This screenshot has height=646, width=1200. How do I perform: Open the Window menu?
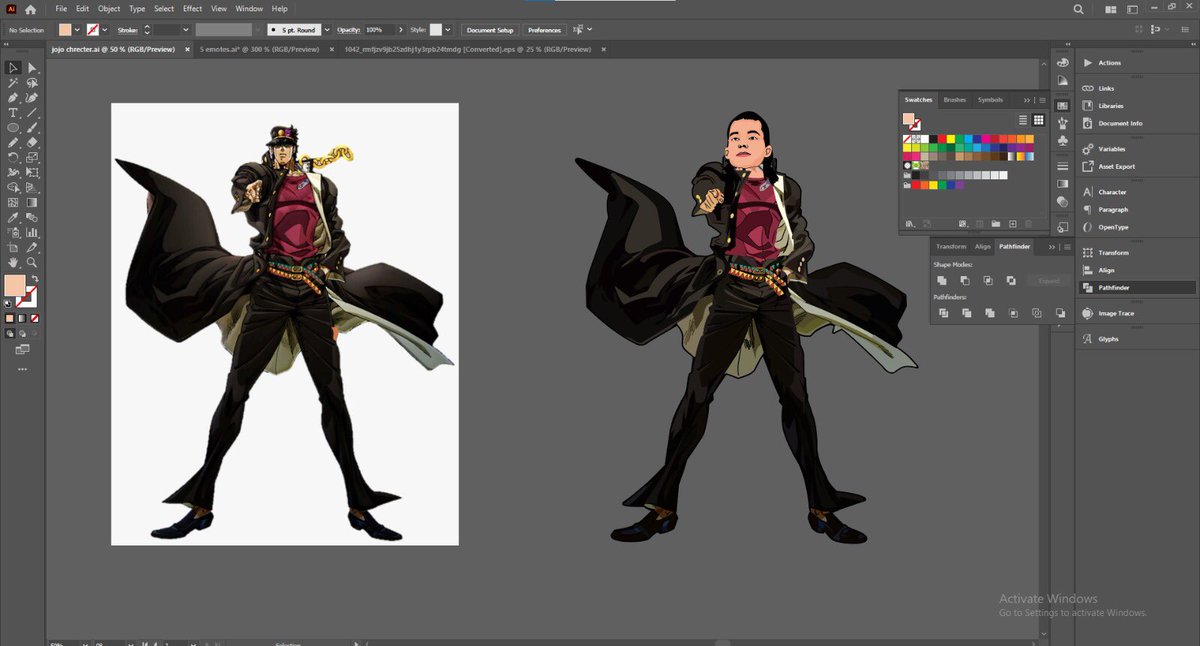coord(249,9)
